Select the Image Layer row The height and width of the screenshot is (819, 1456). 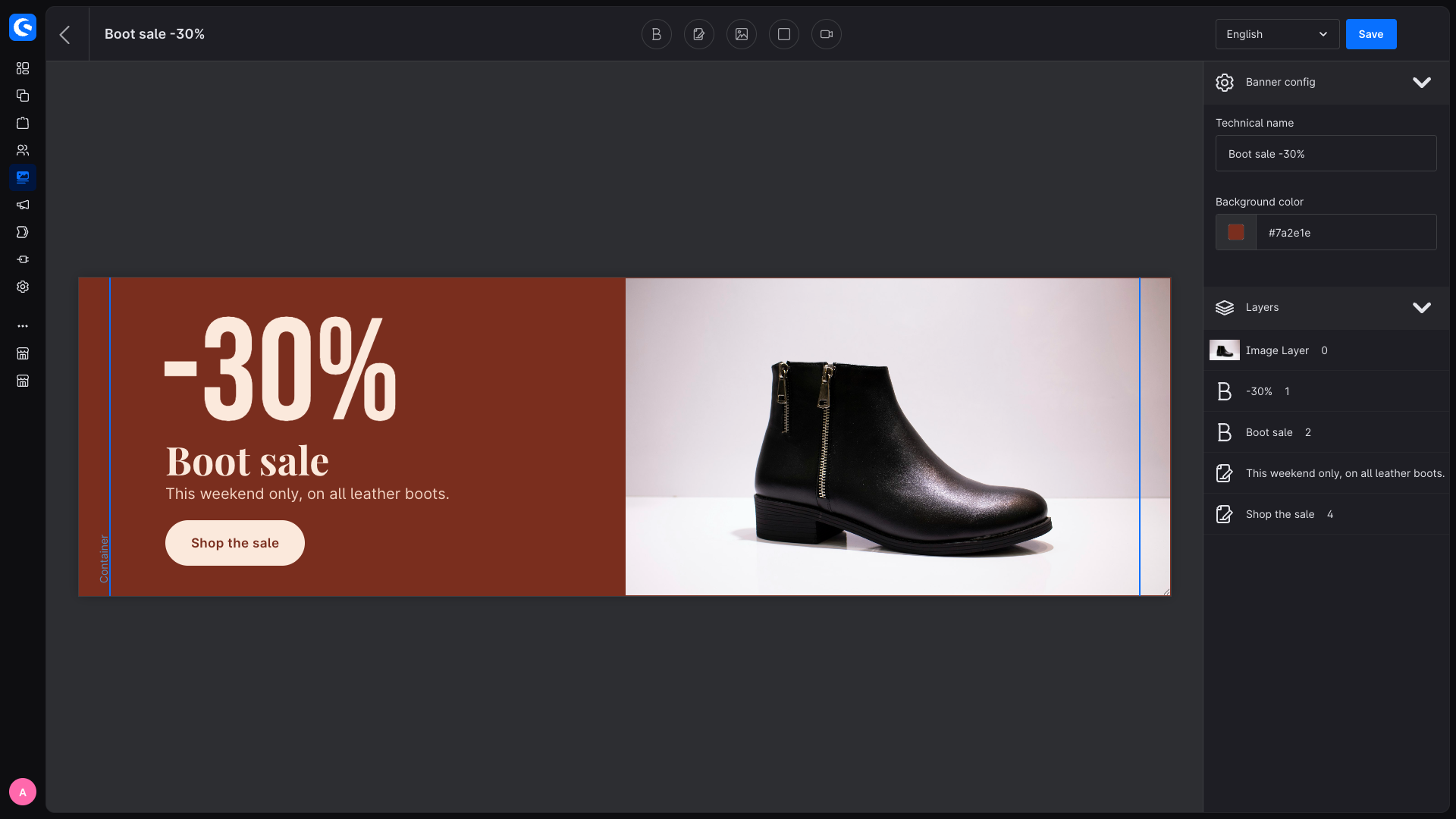tap(1326, 350)
